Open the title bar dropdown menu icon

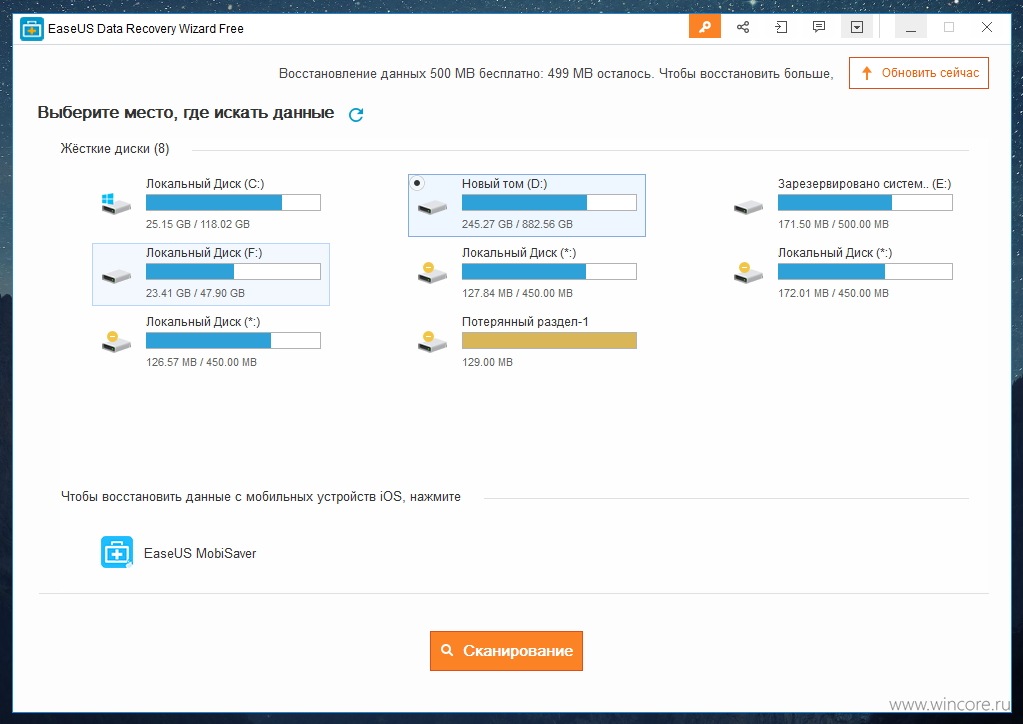pos(857,27)
